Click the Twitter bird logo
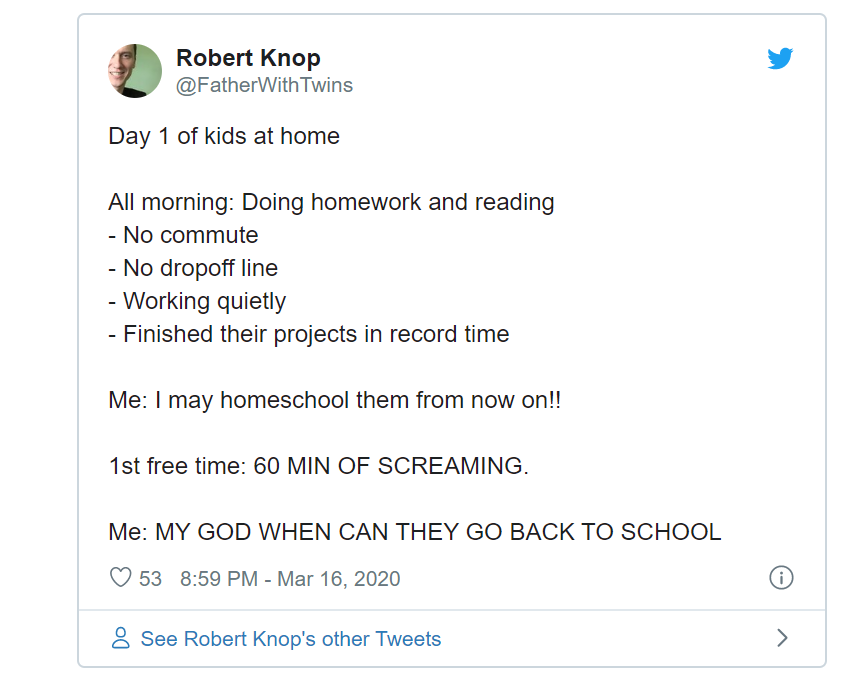This screenshot has width=861, height=673. [780, 59]
